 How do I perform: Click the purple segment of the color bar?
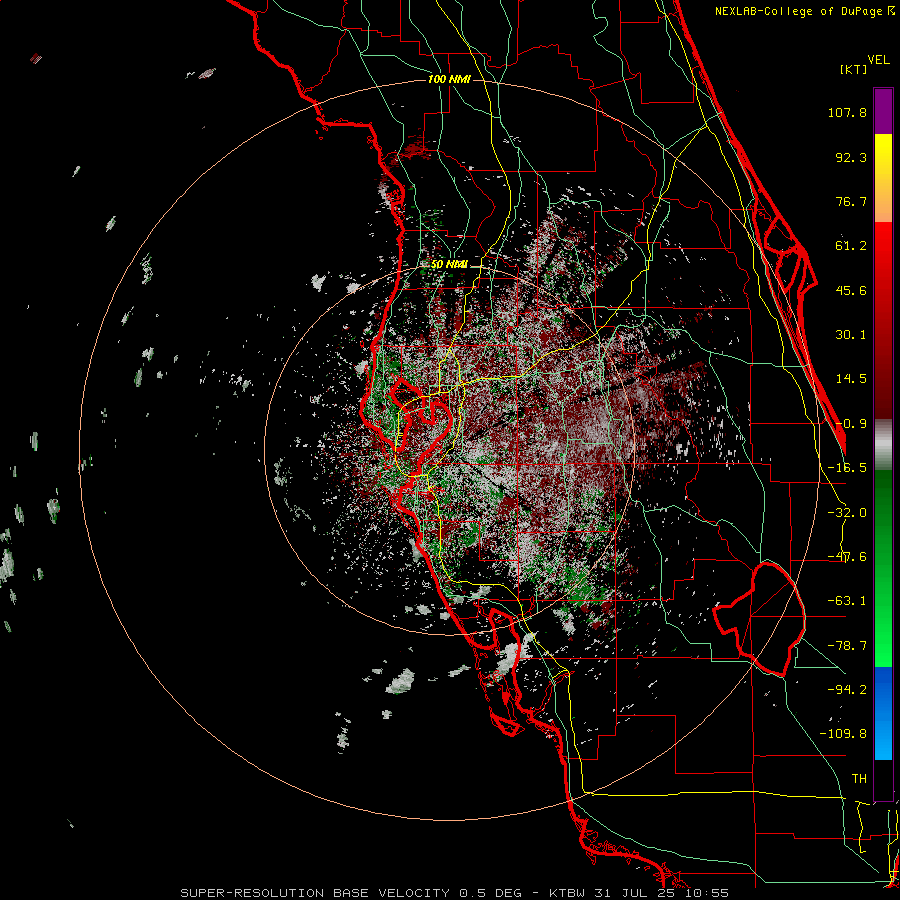pos(883,111)
